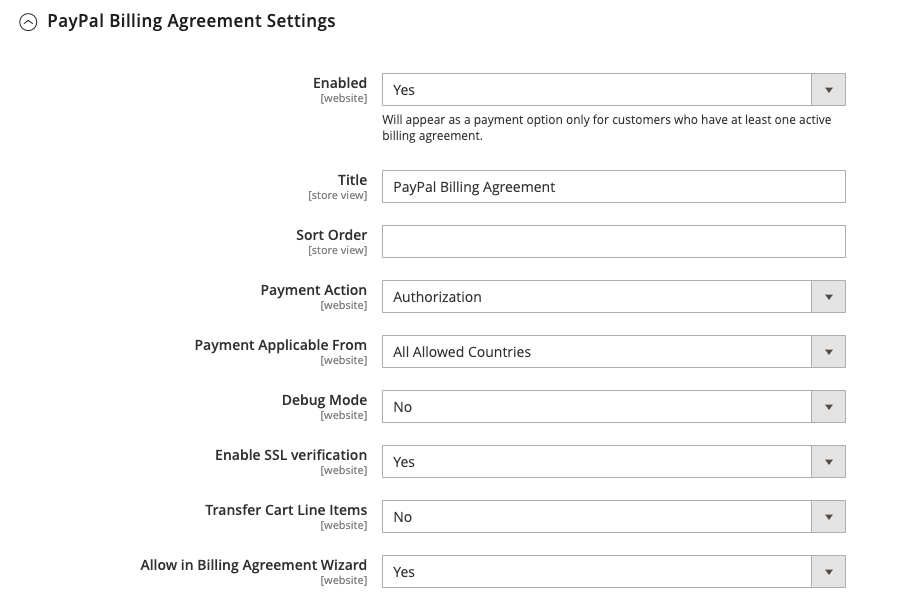Image resolution: width=912 pixels, height=605 pixels.
Task: Click the Debug Mode dropdown arrow
Action: [x=828, y=407]
